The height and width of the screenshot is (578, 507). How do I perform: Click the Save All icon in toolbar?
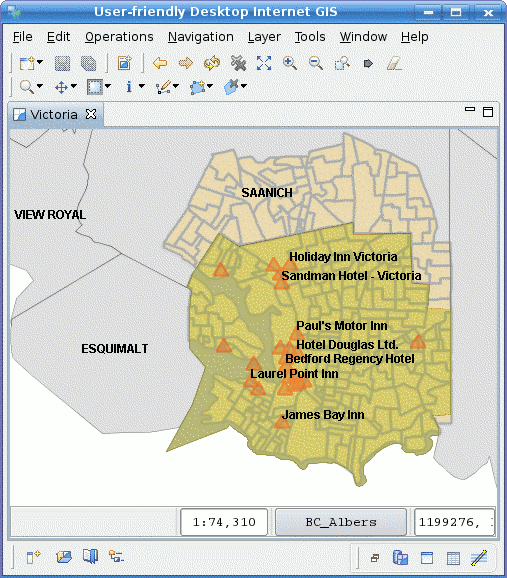click(88, 63)
